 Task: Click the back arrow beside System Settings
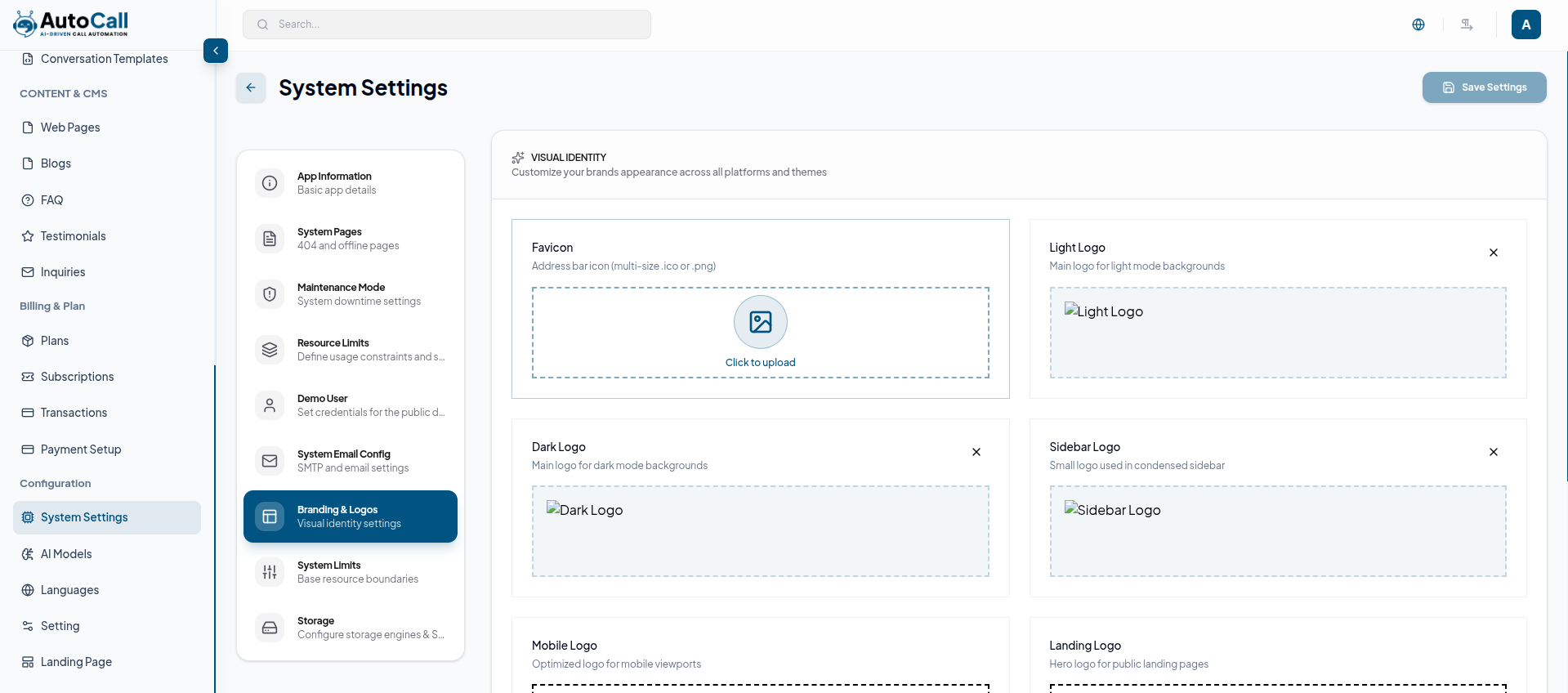(x=251, y=87)
